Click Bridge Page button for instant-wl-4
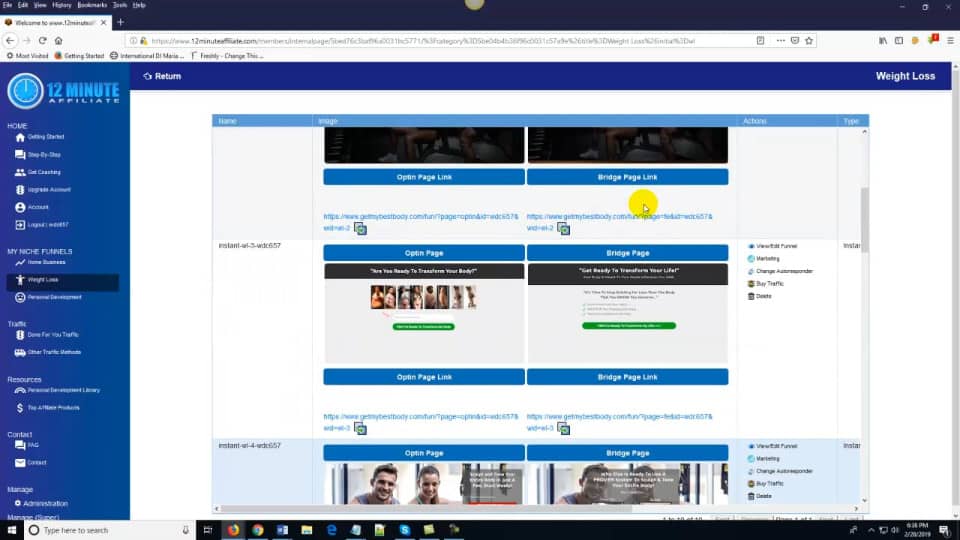 tap(628, 453)
